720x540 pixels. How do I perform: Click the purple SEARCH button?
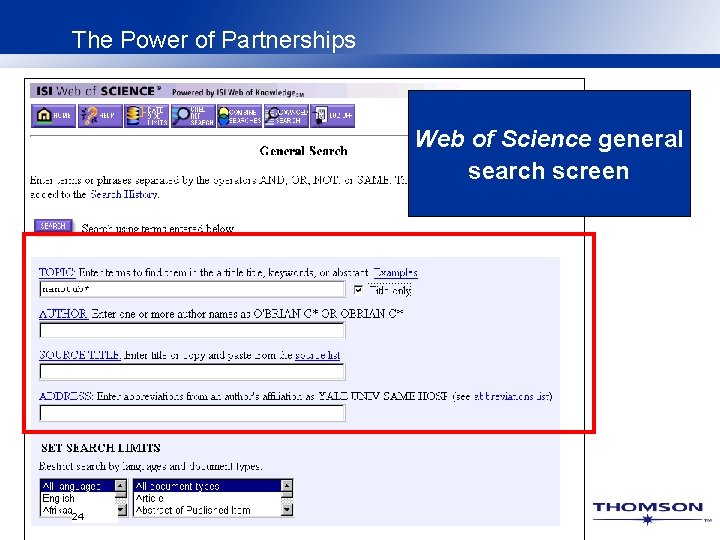(53, 226)
